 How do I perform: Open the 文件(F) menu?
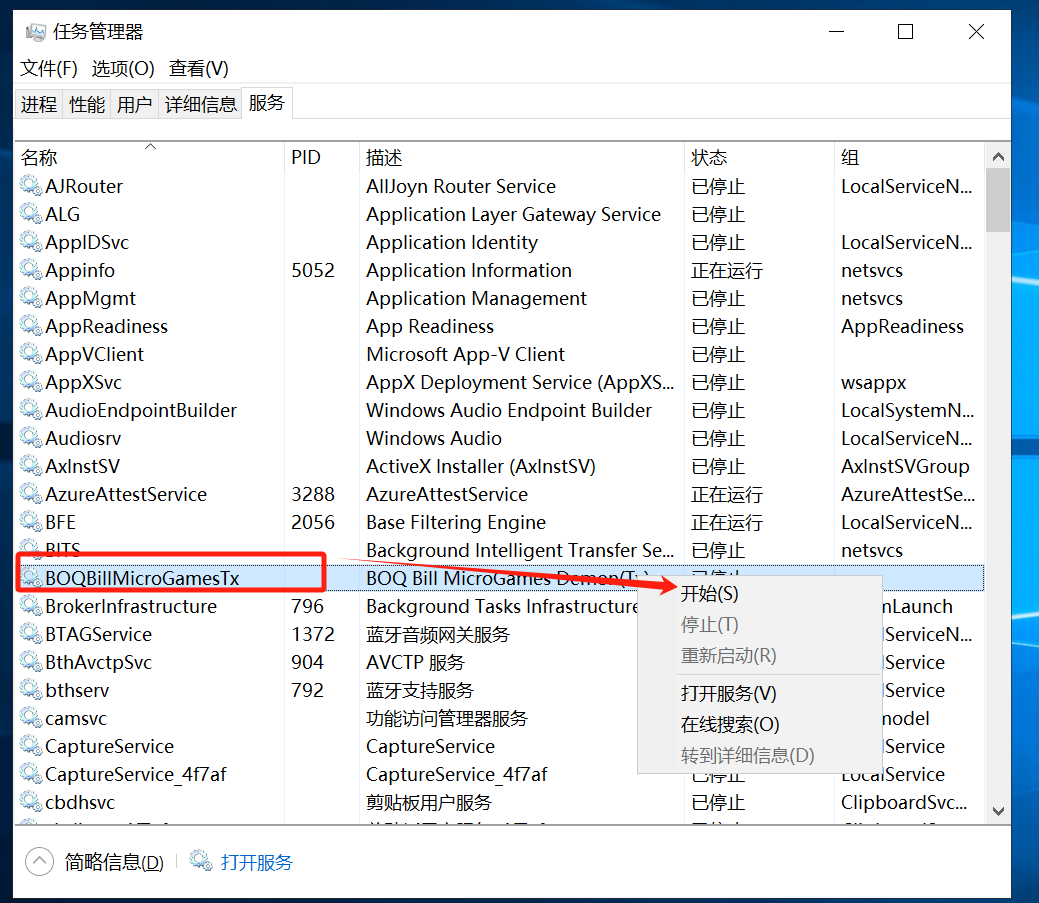(49, 68)
